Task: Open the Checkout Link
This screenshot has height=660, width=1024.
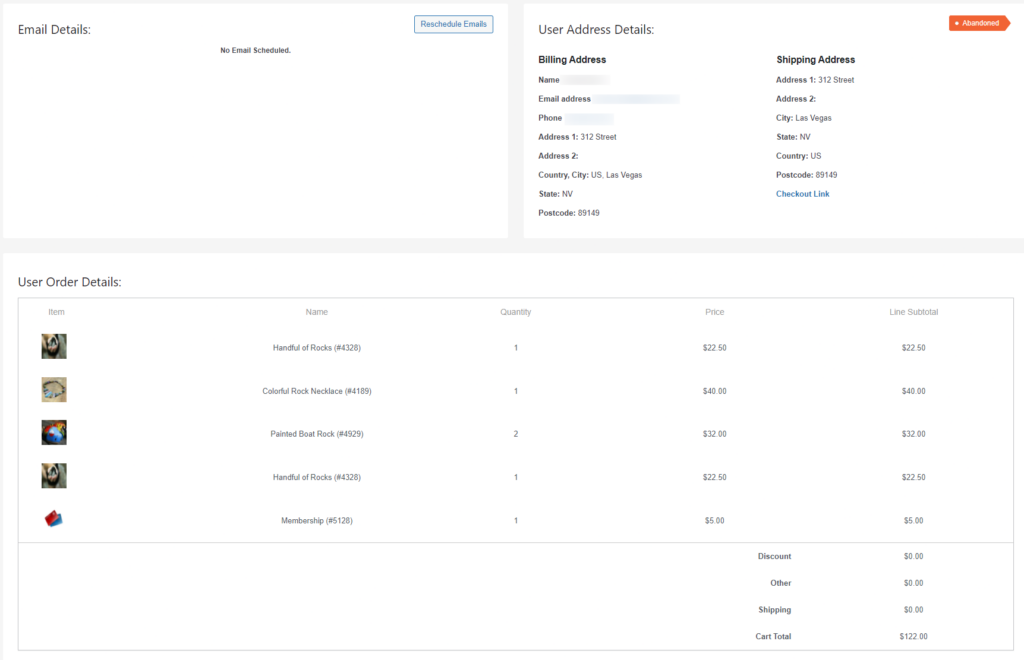Action: 802,194
